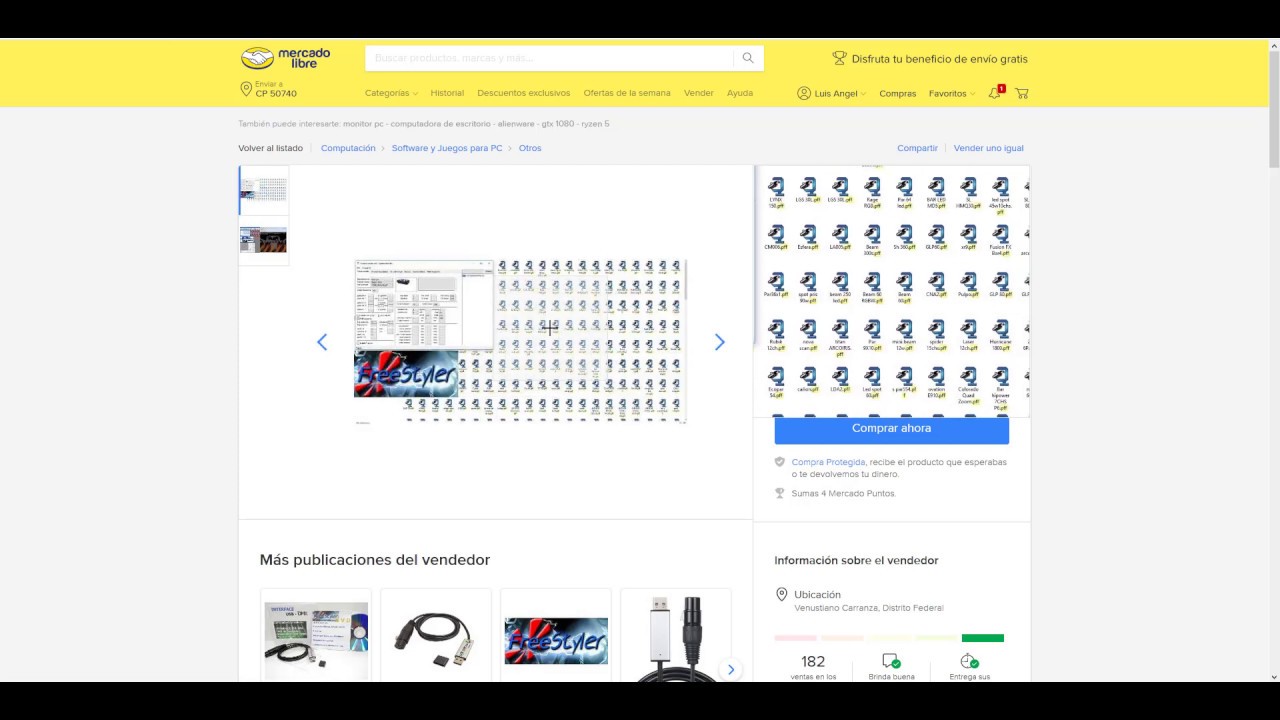This screenshot has height=720, width=1280.
Task: Click the Ubicación location pin icon
Action: click(x=782, y=594)
